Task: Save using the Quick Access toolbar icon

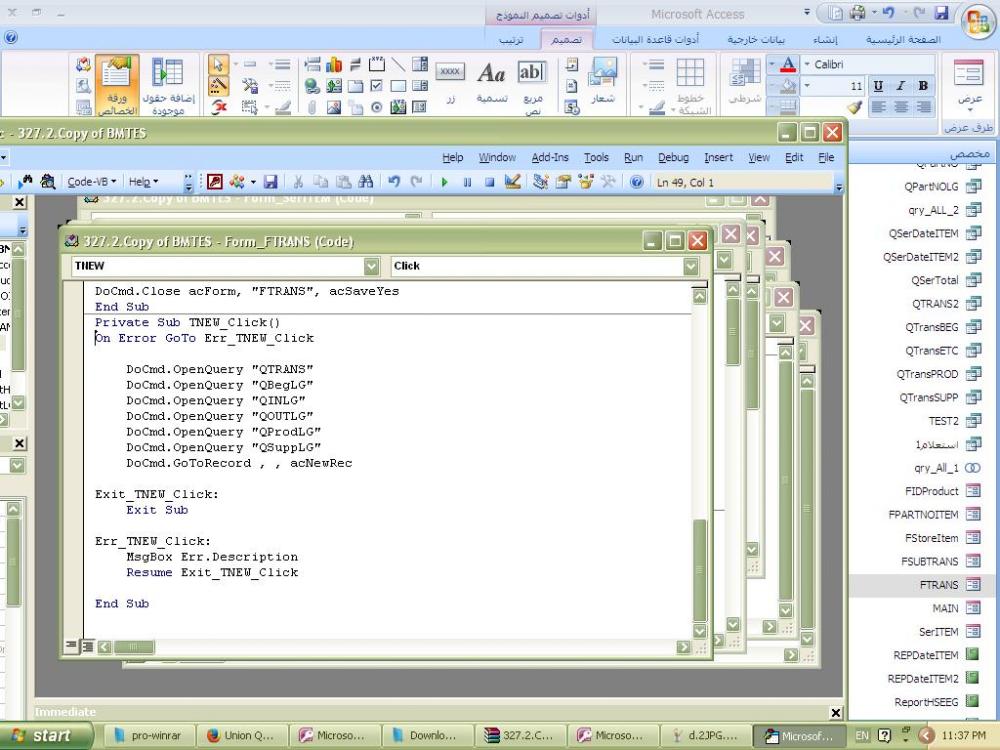Action: (941, 13)
